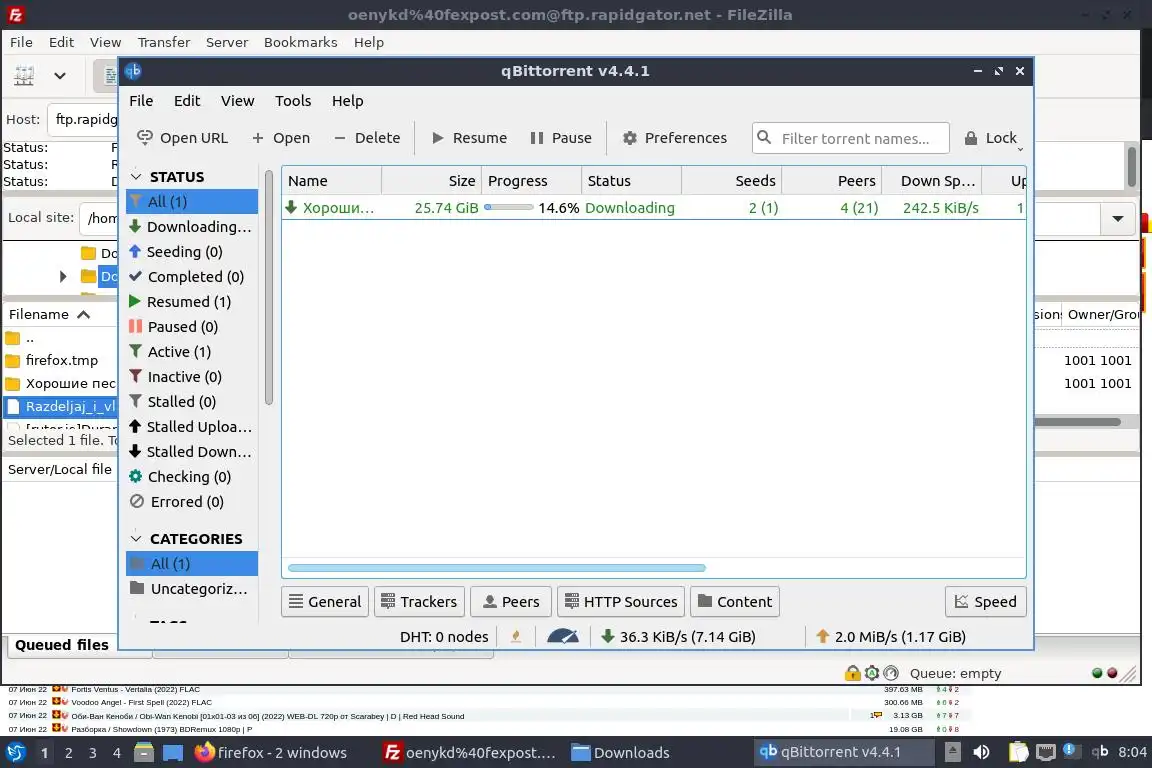Filter by Completed (0) torrents

pyautogui.click(x=192, y=276)
